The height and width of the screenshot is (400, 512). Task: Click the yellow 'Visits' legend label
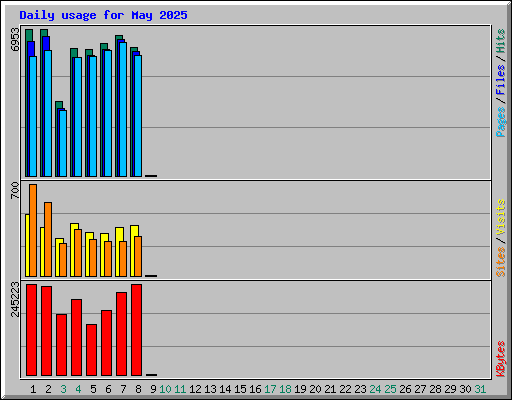coord(501,217)
